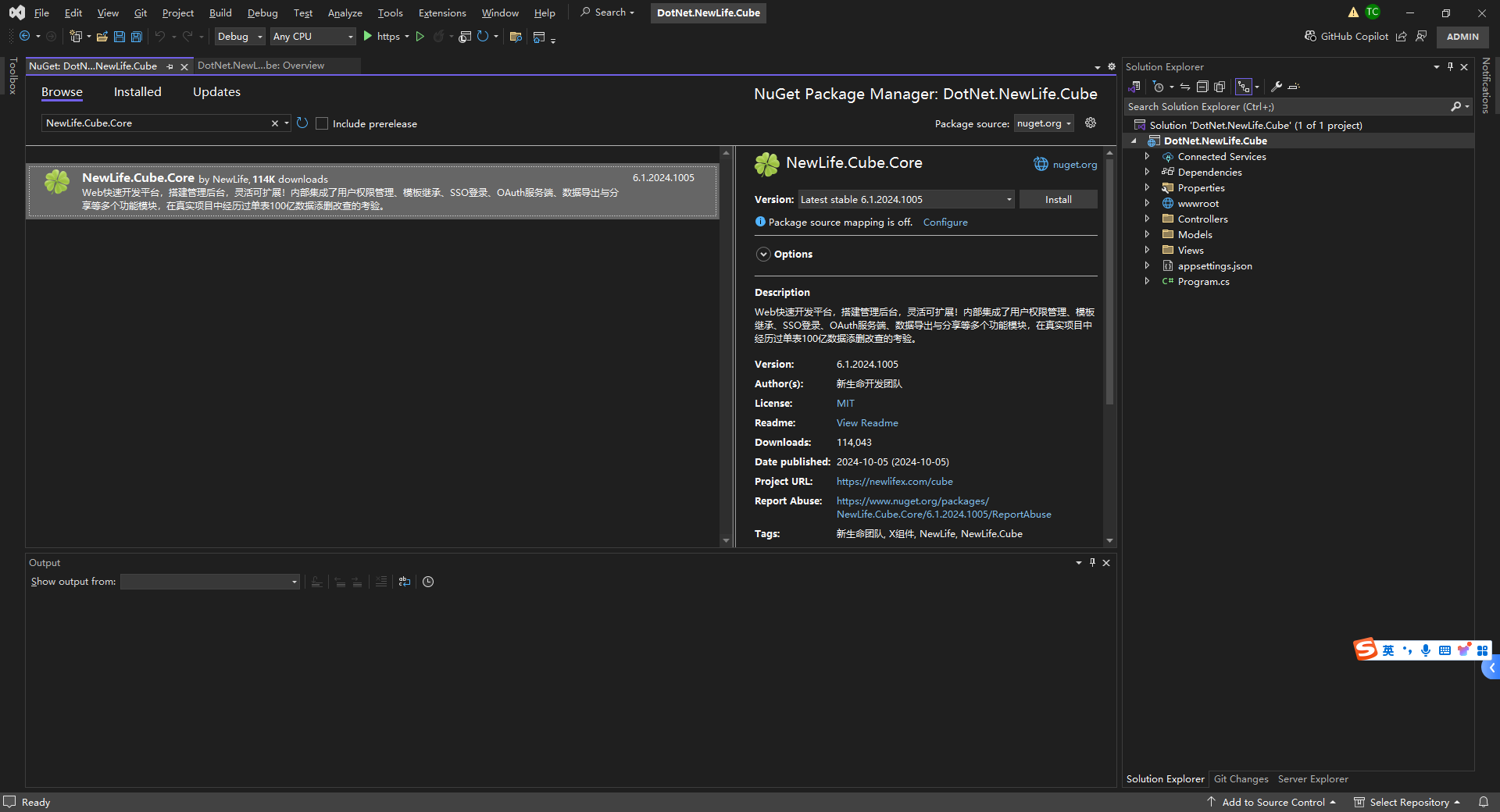Click the Open File folder icon
Screen dimensions: 1500x812
point(102,37)
